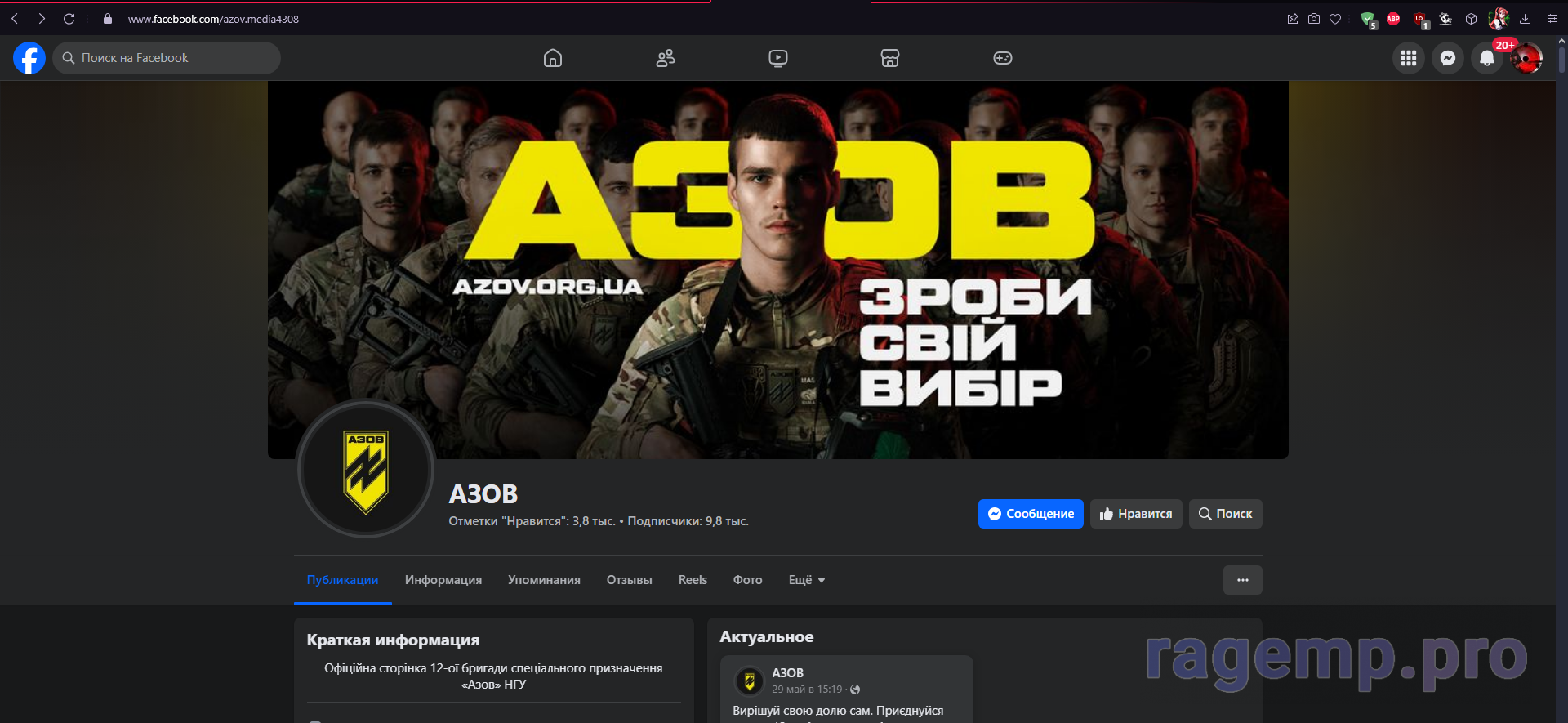1568x723 pixels.
Task: Open the three-dots page options button
Action: tap(1242, 580)
